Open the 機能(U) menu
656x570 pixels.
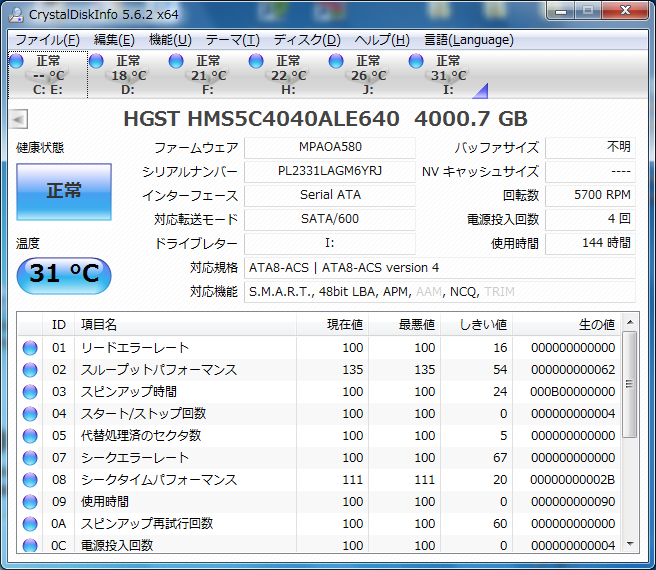pos(170,40)
